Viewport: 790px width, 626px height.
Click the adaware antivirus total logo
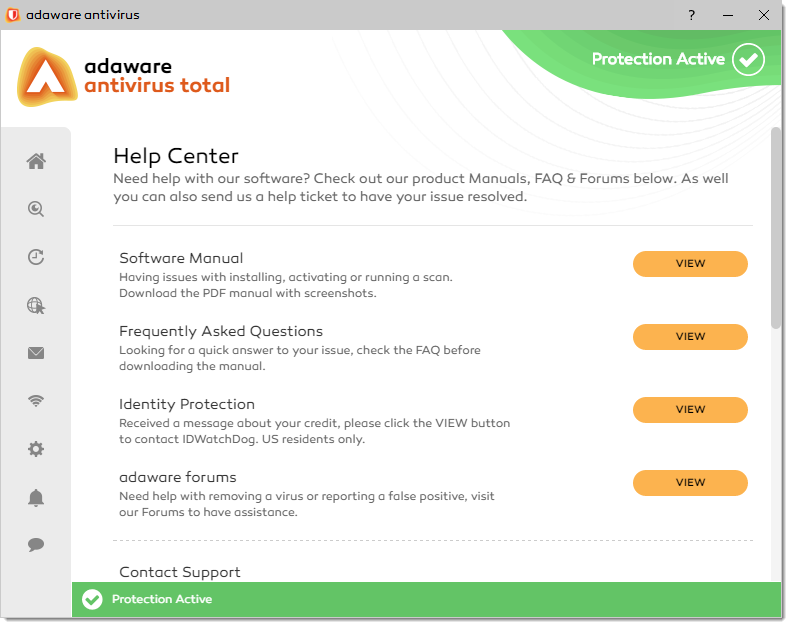click(123, 77)
